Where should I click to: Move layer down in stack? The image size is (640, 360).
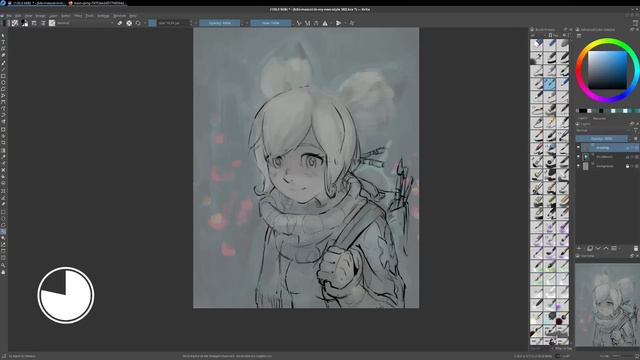(598, 248)
